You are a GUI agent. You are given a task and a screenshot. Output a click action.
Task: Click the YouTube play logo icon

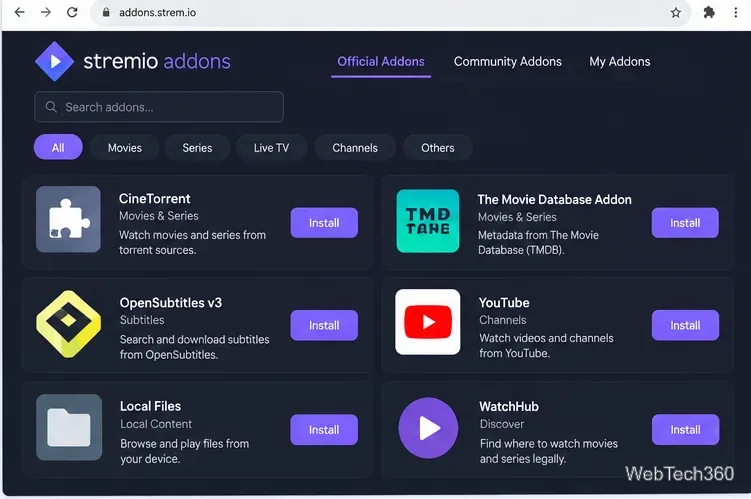click(428, 322)
